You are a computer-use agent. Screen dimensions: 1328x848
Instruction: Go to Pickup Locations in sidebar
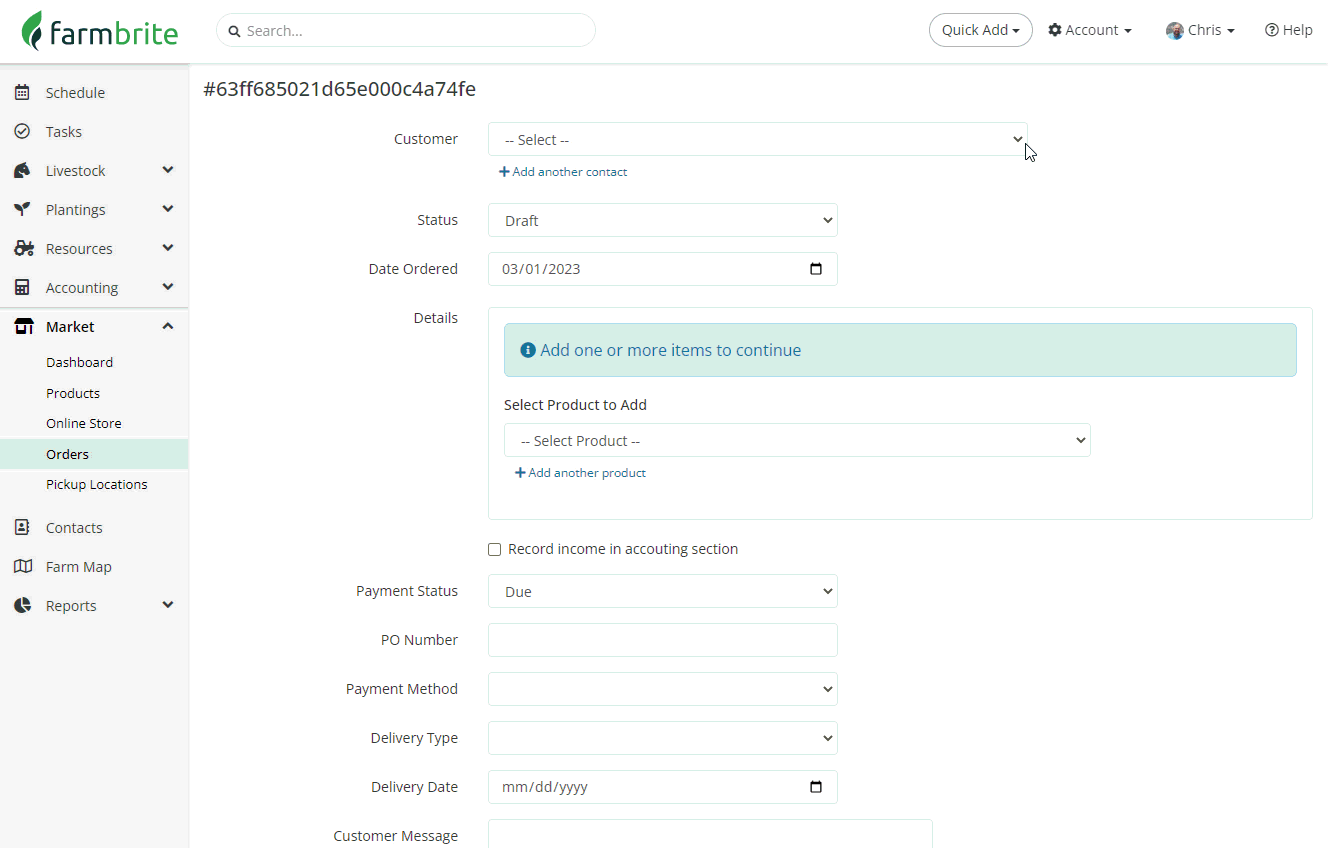[x=96, y=485]
